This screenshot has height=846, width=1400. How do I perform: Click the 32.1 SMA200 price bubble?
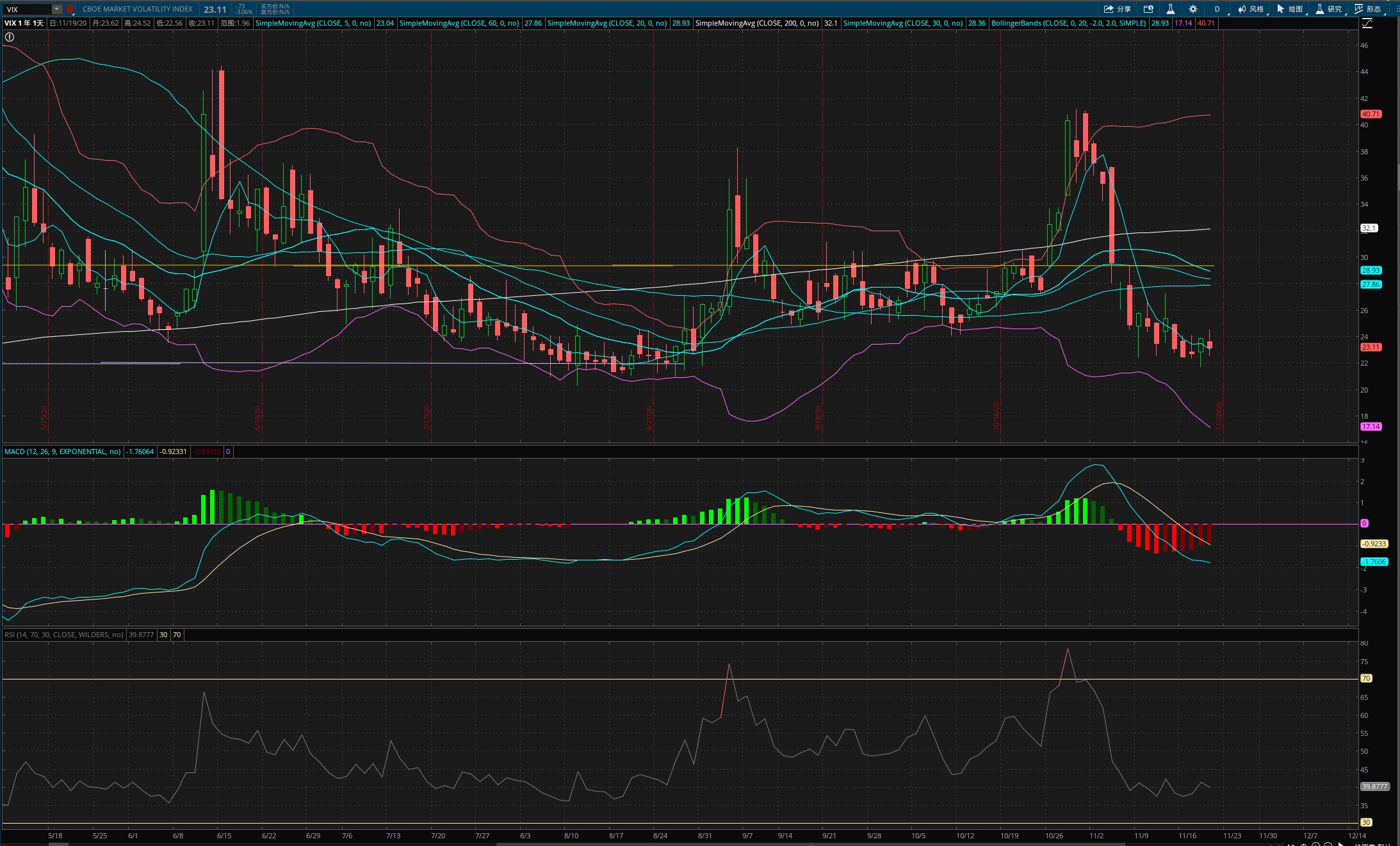(x=1368, y=228)
